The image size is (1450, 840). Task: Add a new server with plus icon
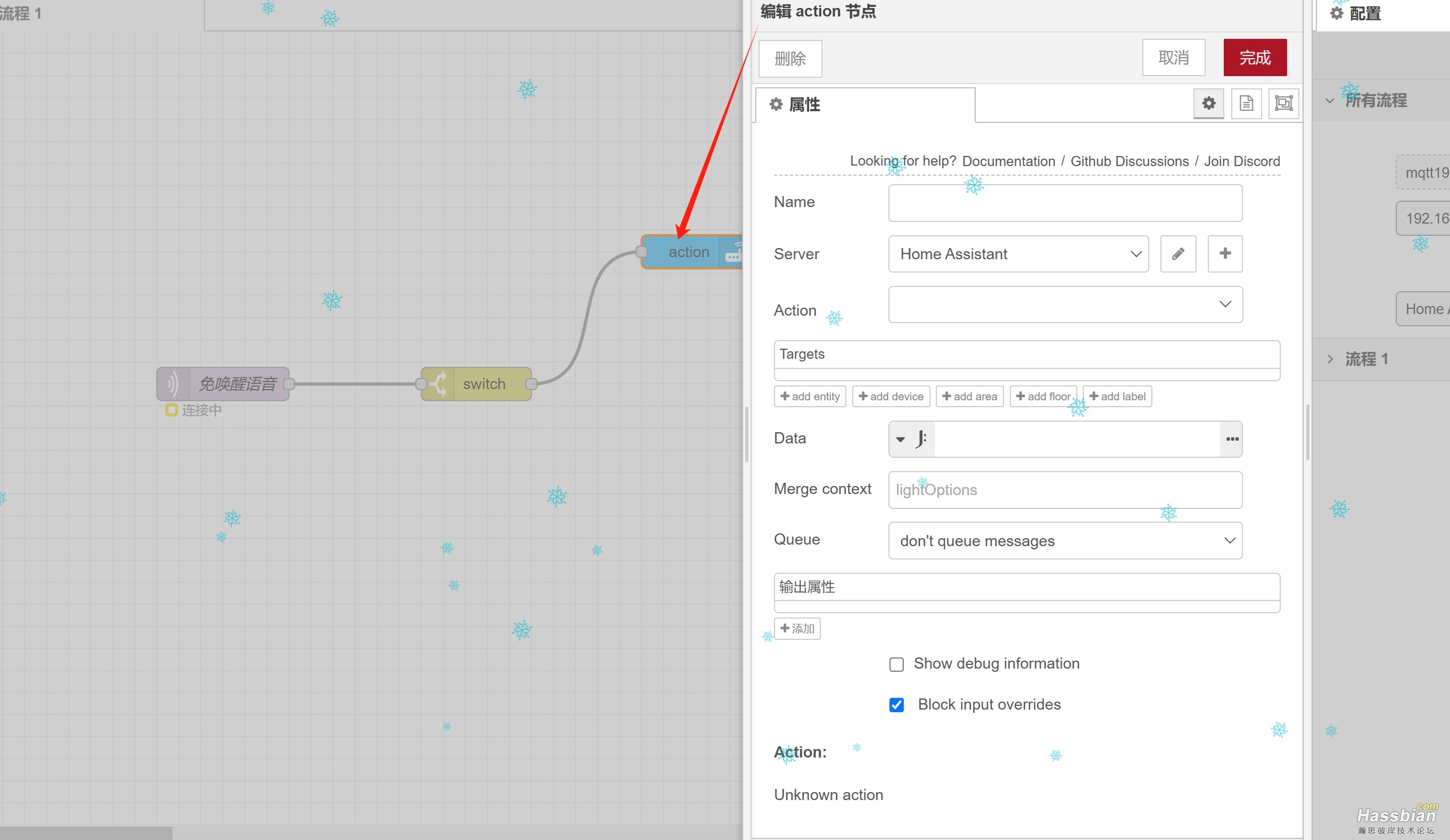point(1224,254)
